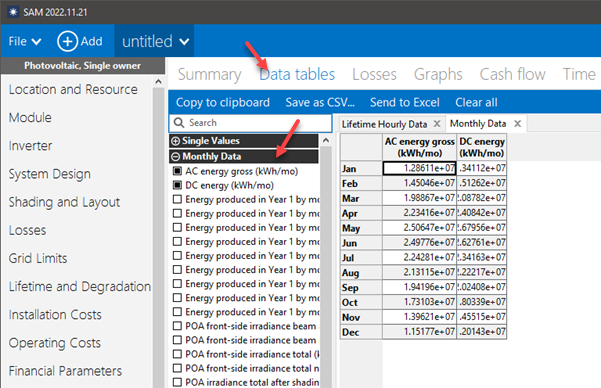Select cell 1.15177e+07 for Dec
601x388 pixels.
point(420,332)
